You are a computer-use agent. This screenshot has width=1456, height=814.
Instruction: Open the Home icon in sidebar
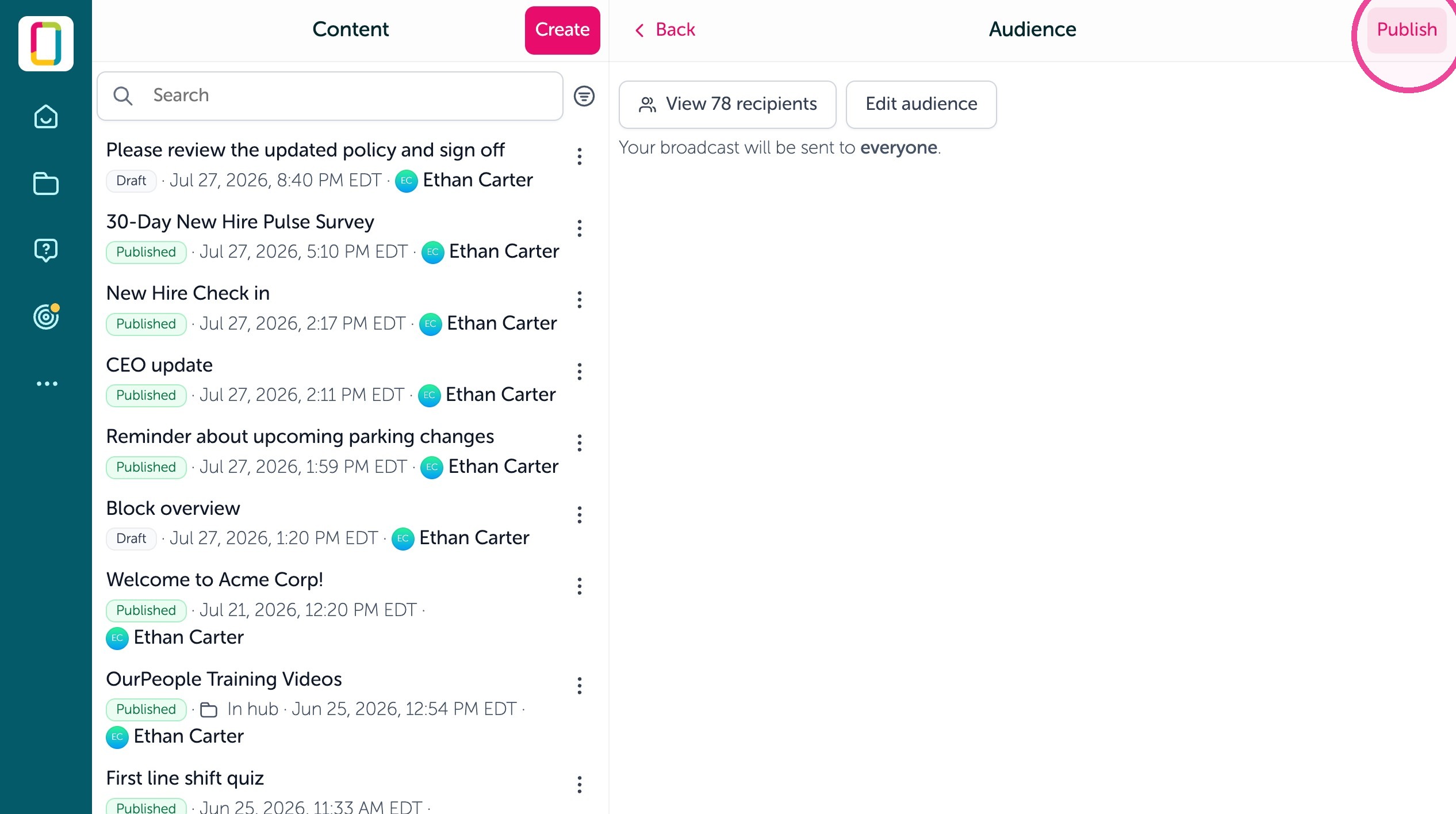[x=46, y=117]
